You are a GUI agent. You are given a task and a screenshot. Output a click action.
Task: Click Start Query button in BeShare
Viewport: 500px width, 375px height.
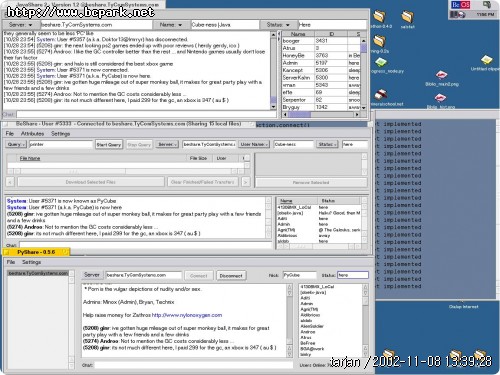[x=109, y=144]
